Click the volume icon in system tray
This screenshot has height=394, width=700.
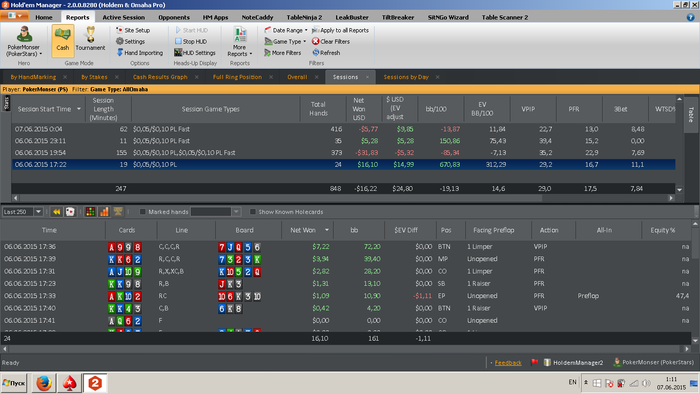(x=646, y=383)
